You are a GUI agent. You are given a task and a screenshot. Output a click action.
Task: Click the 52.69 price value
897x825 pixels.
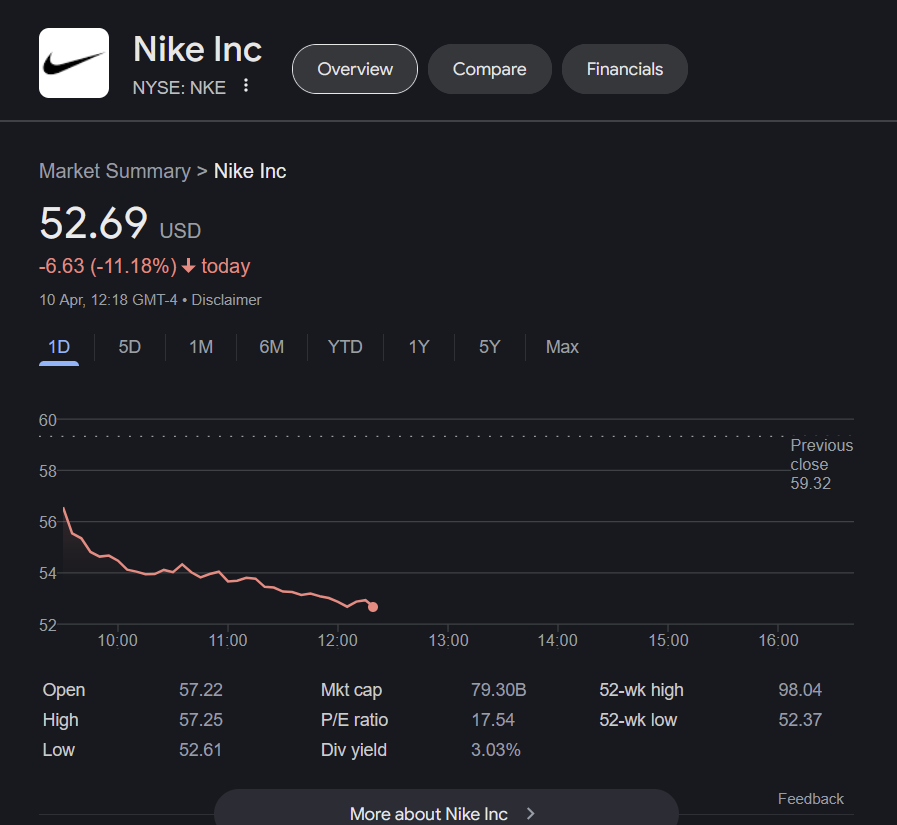point(93,223)
